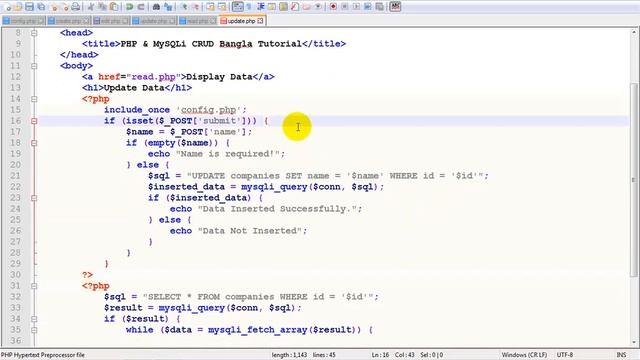The image size is (640, 360).
Task: Toggle the Indent Guide button
Action: [x=260, y=7]
